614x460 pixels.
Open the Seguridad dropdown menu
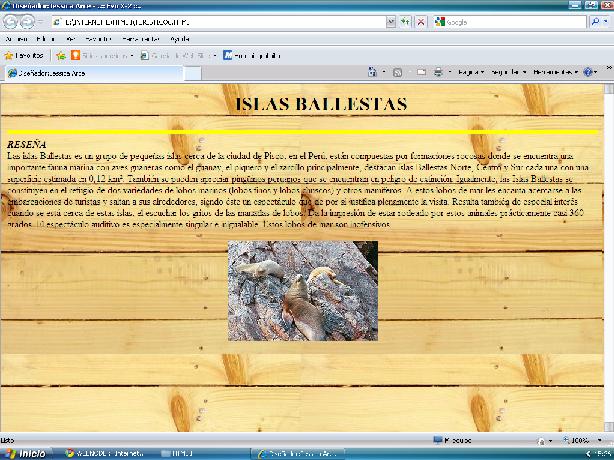click(509, 72)
